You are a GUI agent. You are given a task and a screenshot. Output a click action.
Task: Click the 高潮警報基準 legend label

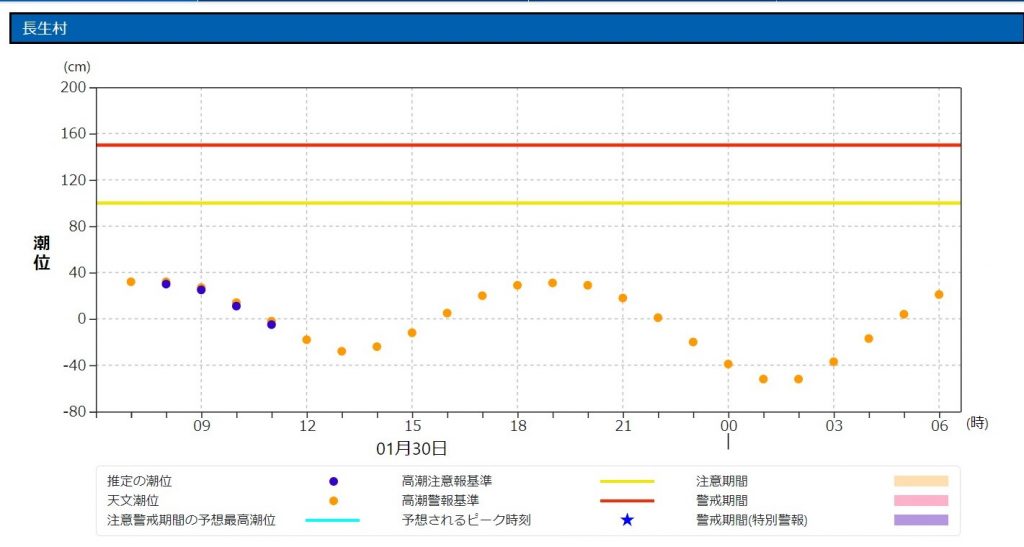click(440, 501)
